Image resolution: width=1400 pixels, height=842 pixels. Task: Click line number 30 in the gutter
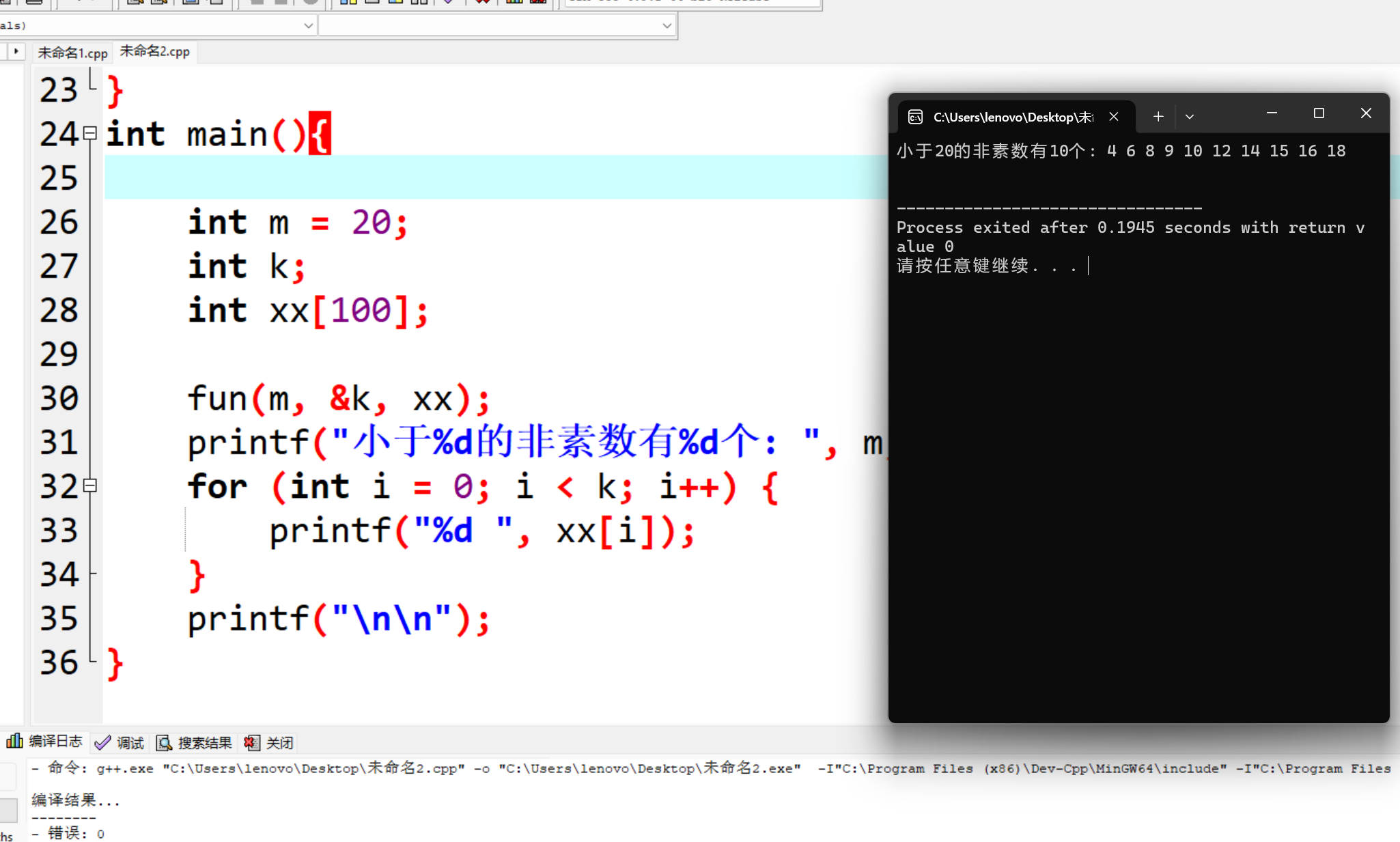click(x=59, y=398)
